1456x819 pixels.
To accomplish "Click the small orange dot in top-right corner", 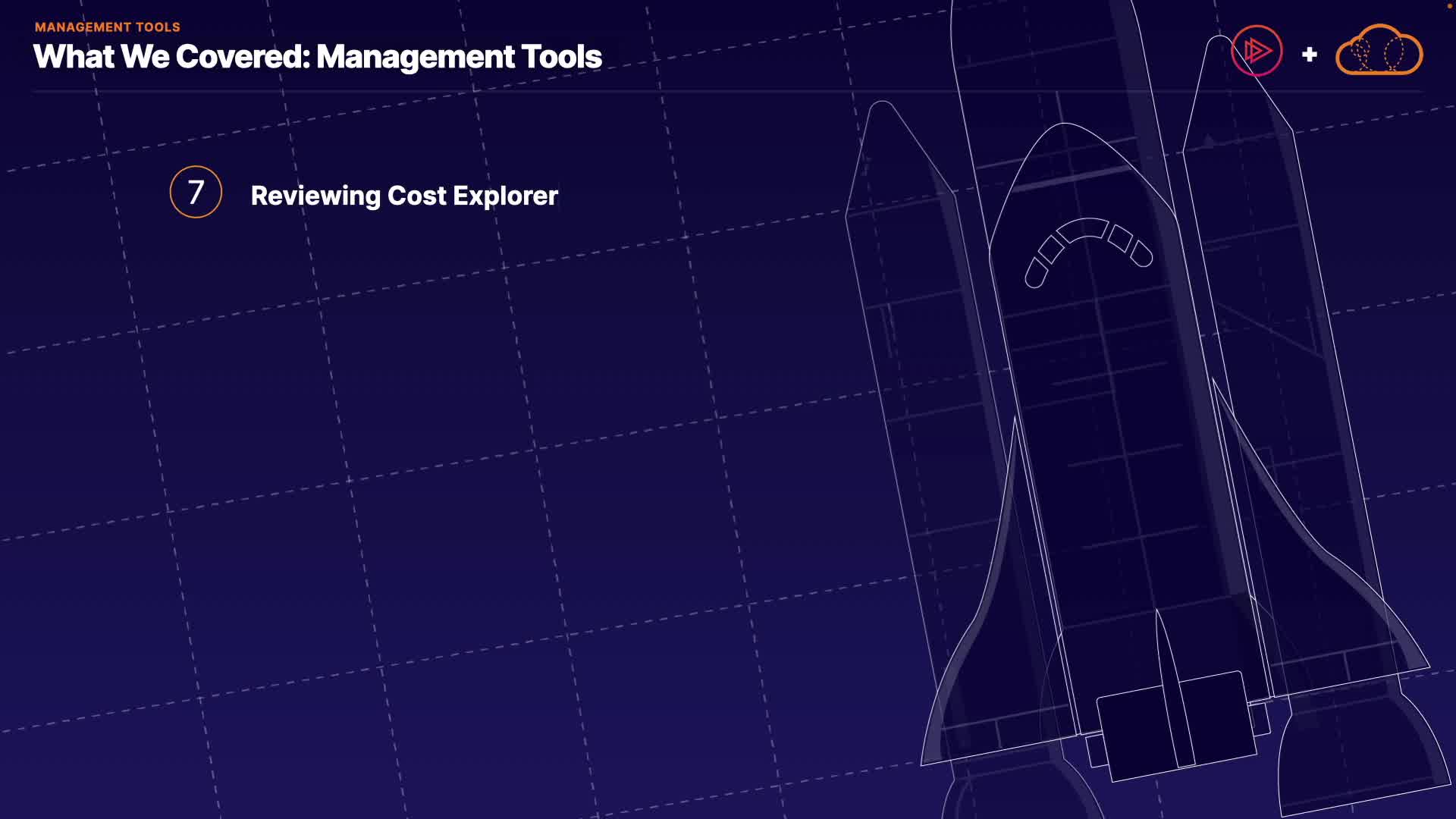I will click(x=1449, y=5).
